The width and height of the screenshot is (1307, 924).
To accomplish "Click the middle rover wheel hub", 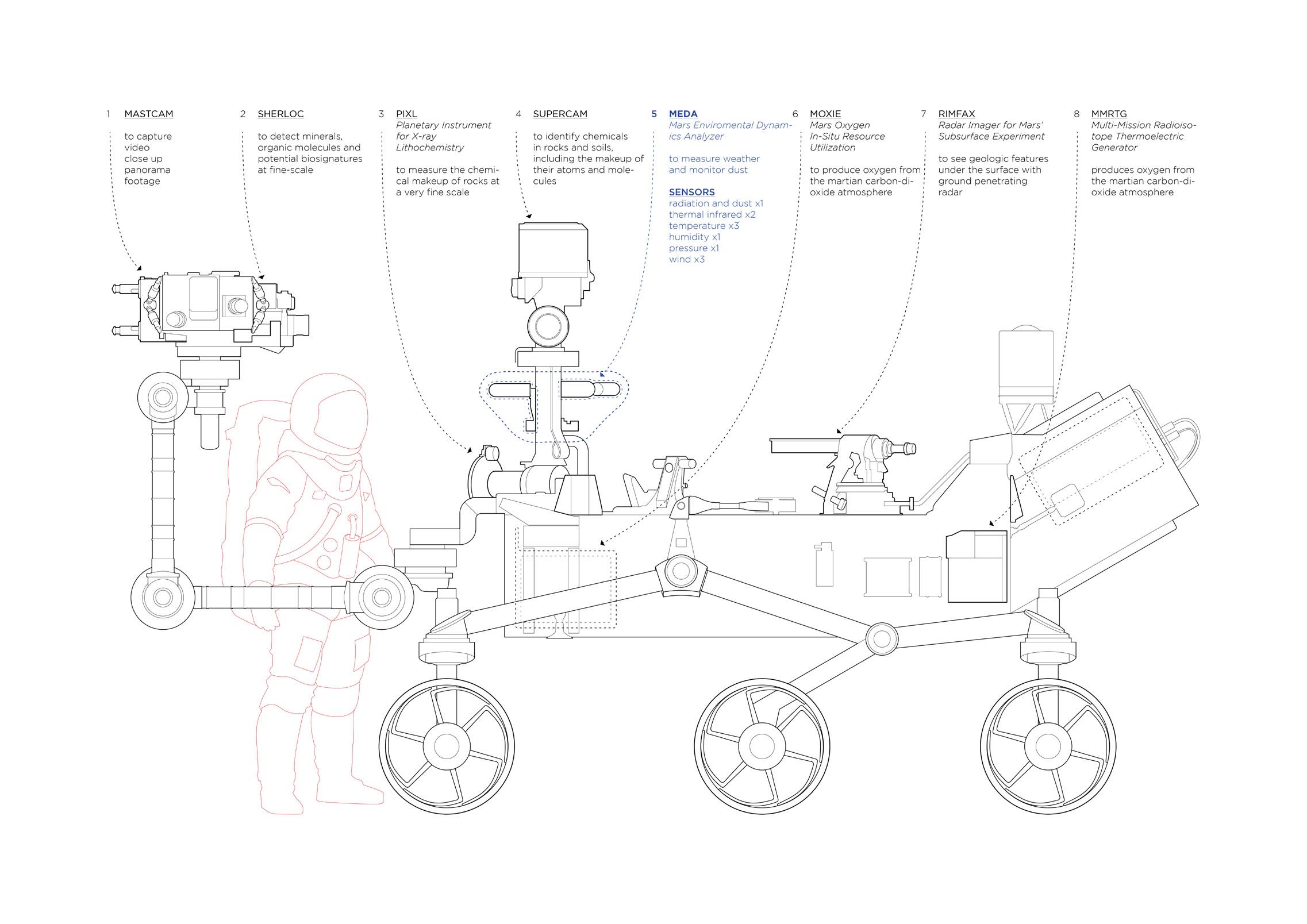I will [x=762, y=746].
